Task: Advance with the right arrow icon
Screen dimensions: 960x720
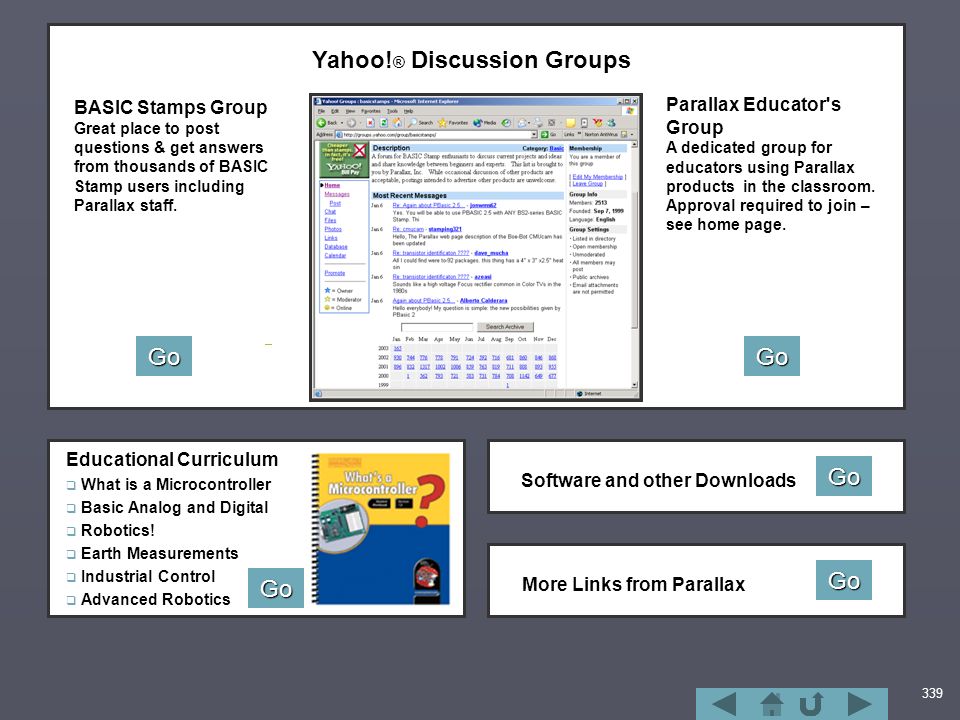Action: [860, 705]
